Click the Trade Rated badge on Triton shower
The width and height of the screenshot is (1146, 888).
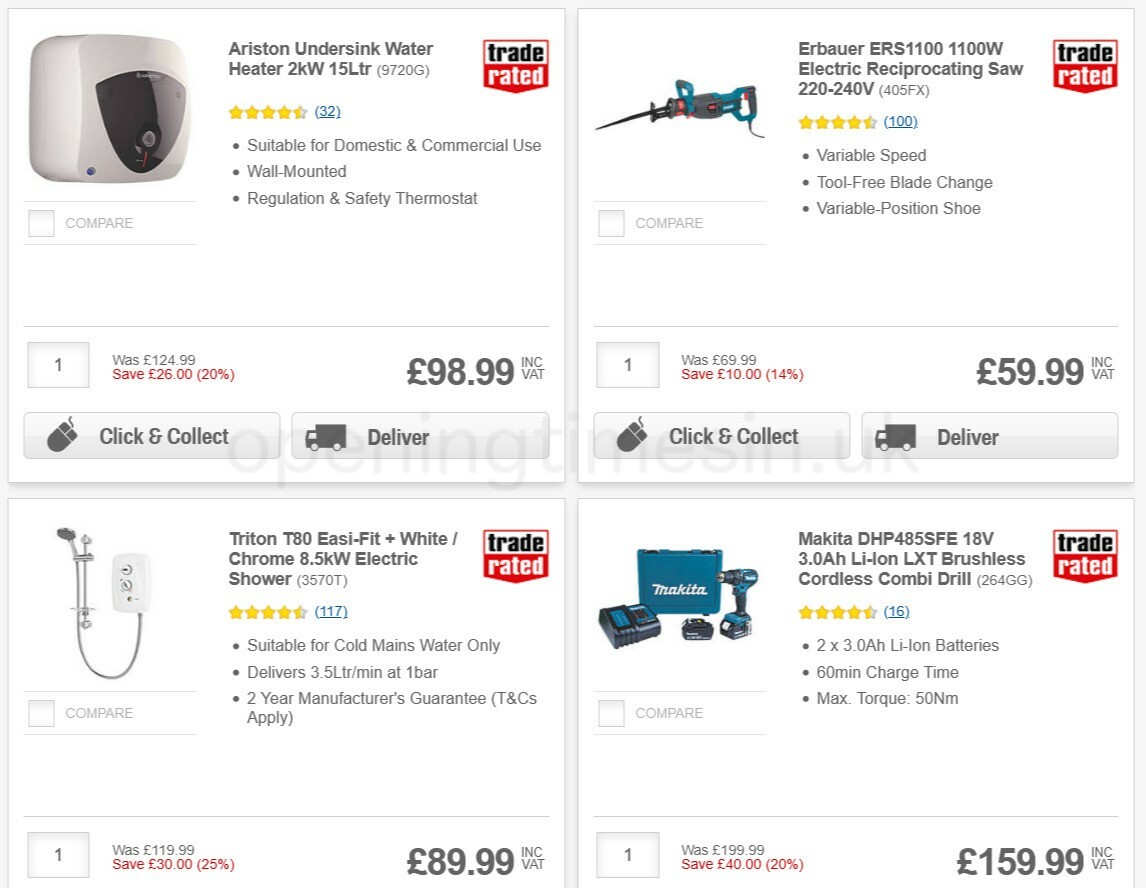pyautogui.click(x=515, y=557)
